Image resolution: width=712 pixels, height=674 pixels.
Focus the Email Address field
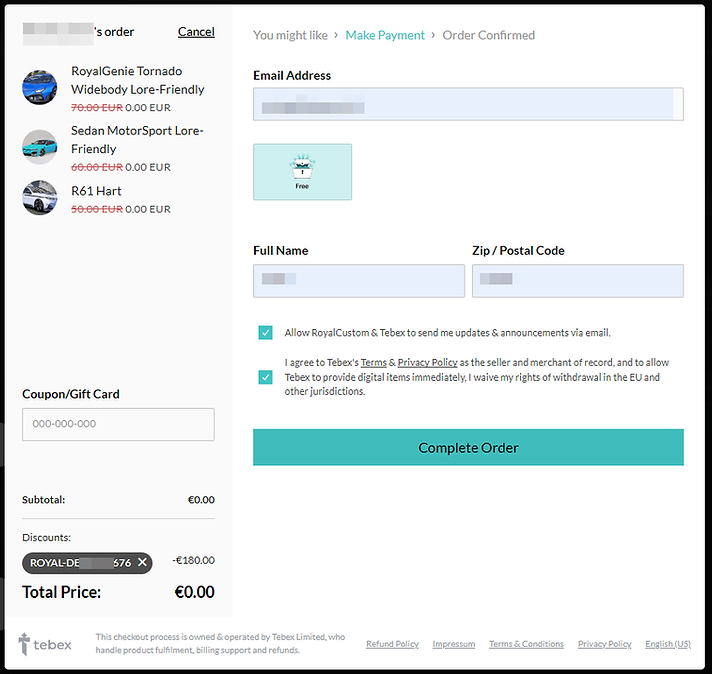pos(468,104)
